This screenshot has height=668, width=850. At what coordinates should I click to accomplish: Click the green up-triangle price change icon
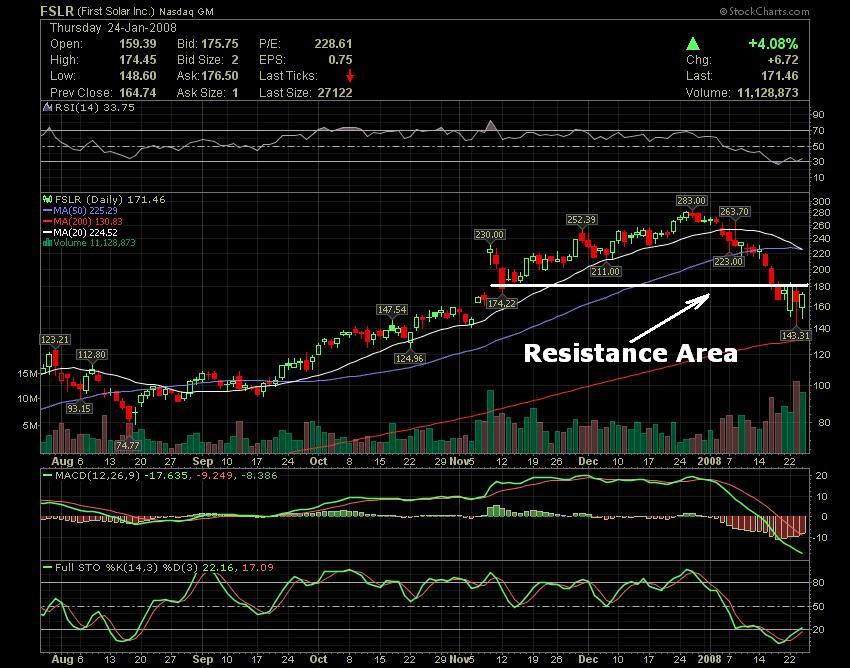point(693,44)
